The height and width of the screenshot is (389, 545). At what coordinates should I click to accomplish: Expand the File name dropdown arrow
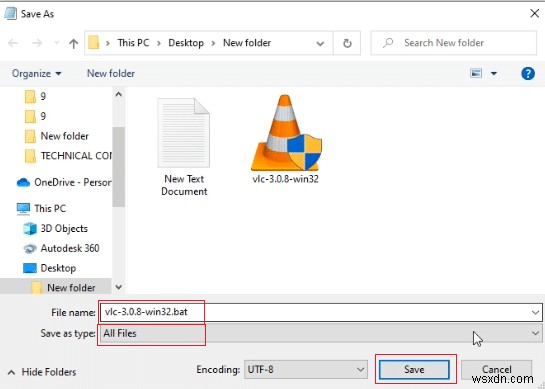click(x=535, y=313)
